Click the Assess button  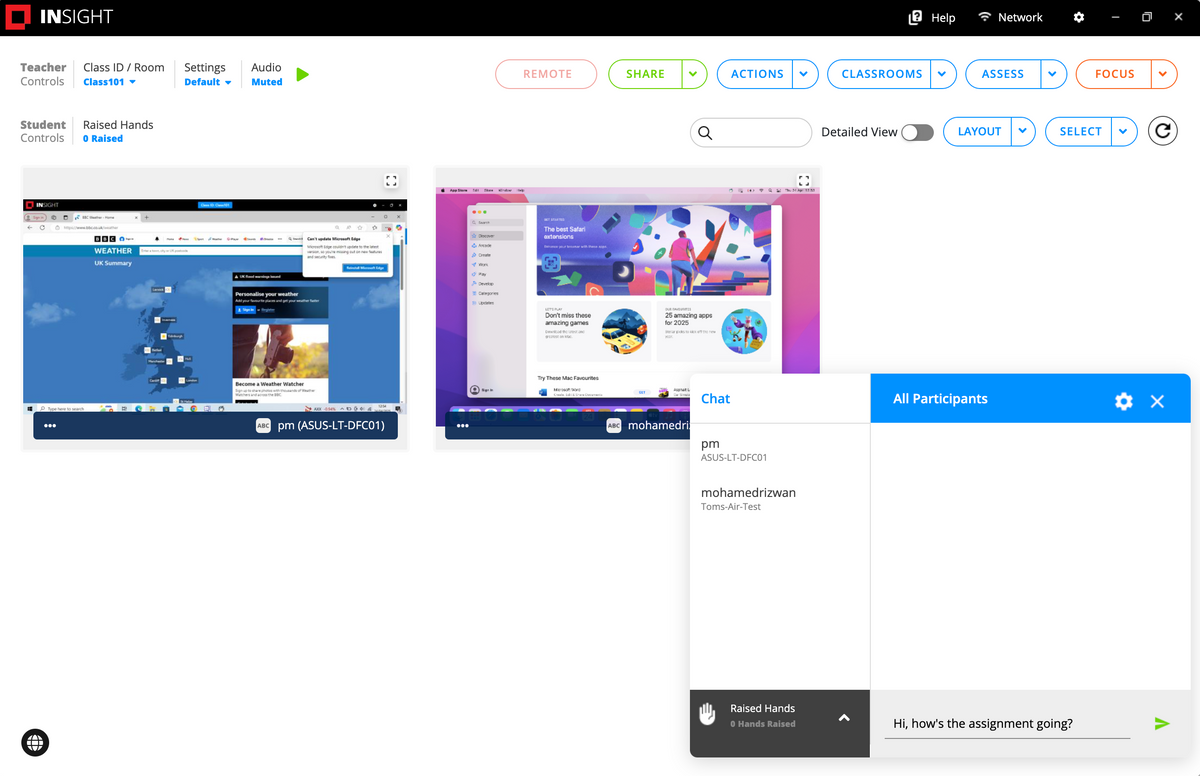tap(1003, 74)
